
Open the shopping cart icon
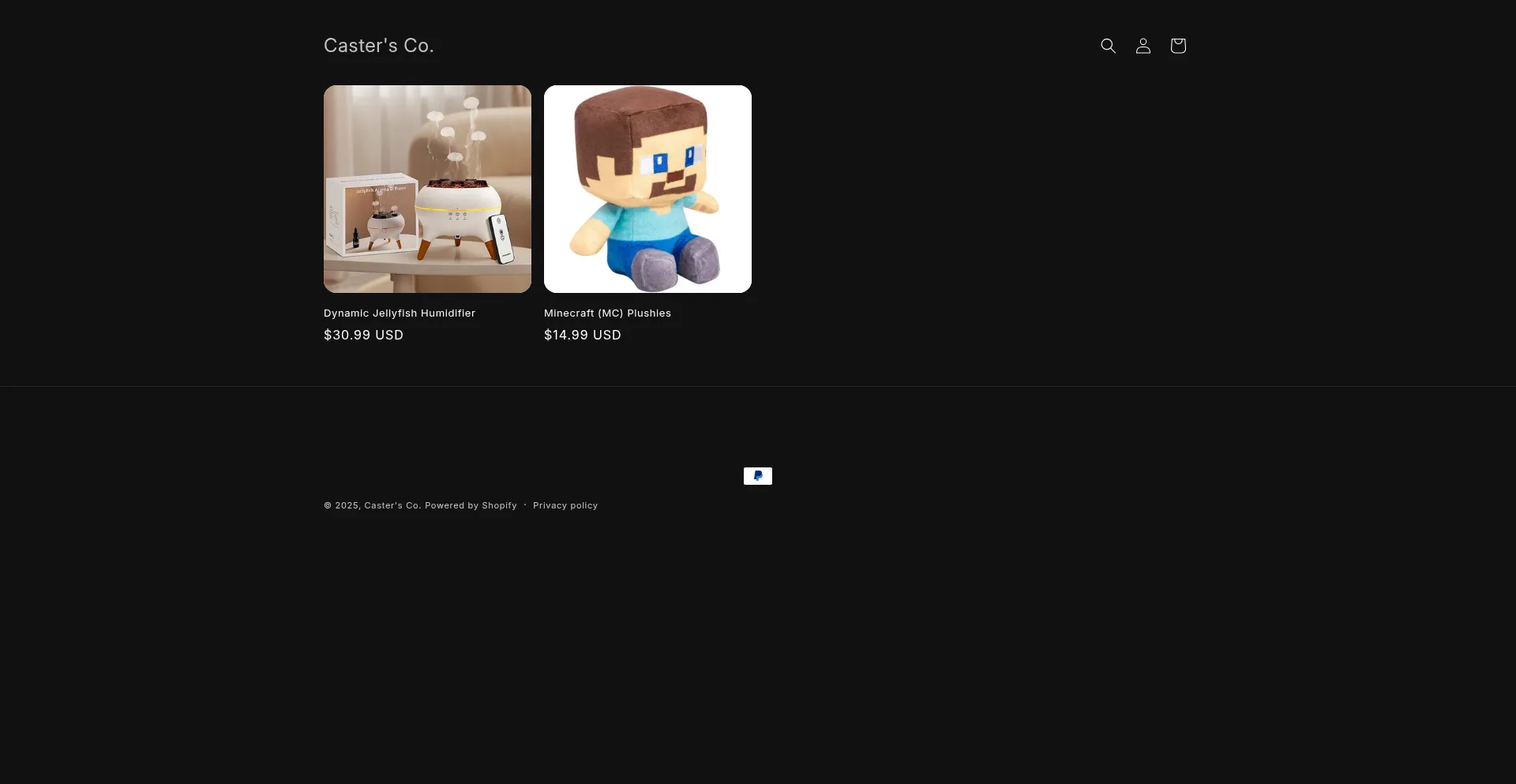[x=1177, y=46]
